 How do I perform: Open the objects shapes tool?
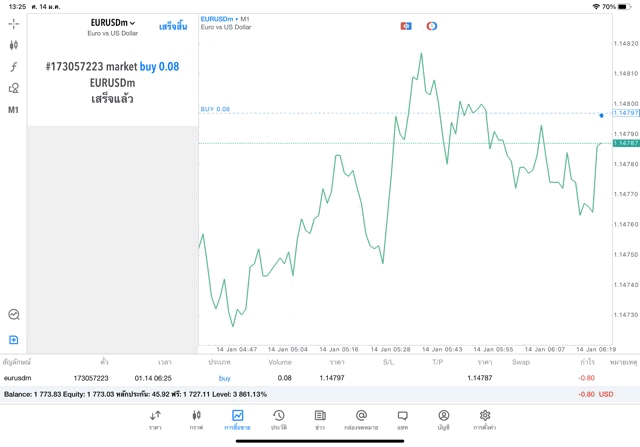click(x=13, y=88)
